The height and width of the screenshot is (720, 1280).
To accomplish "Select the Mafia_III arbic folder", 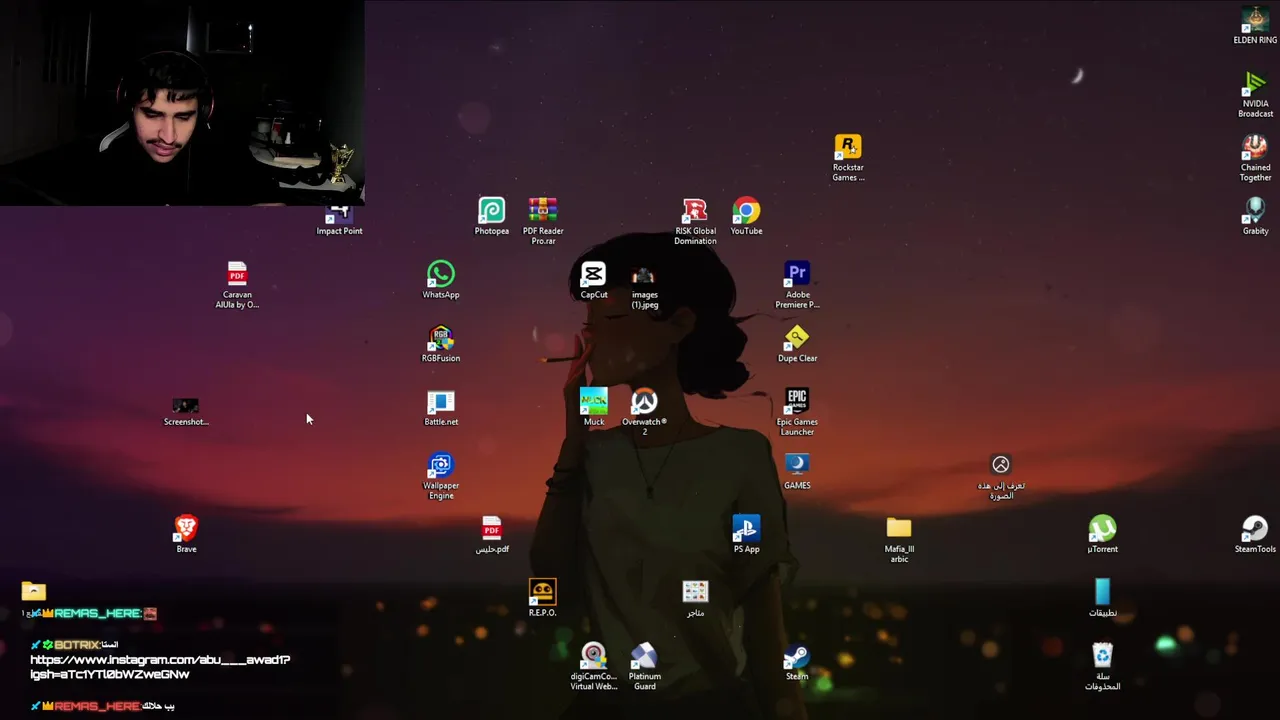I will pyautogui.click(x=899, y=540).
